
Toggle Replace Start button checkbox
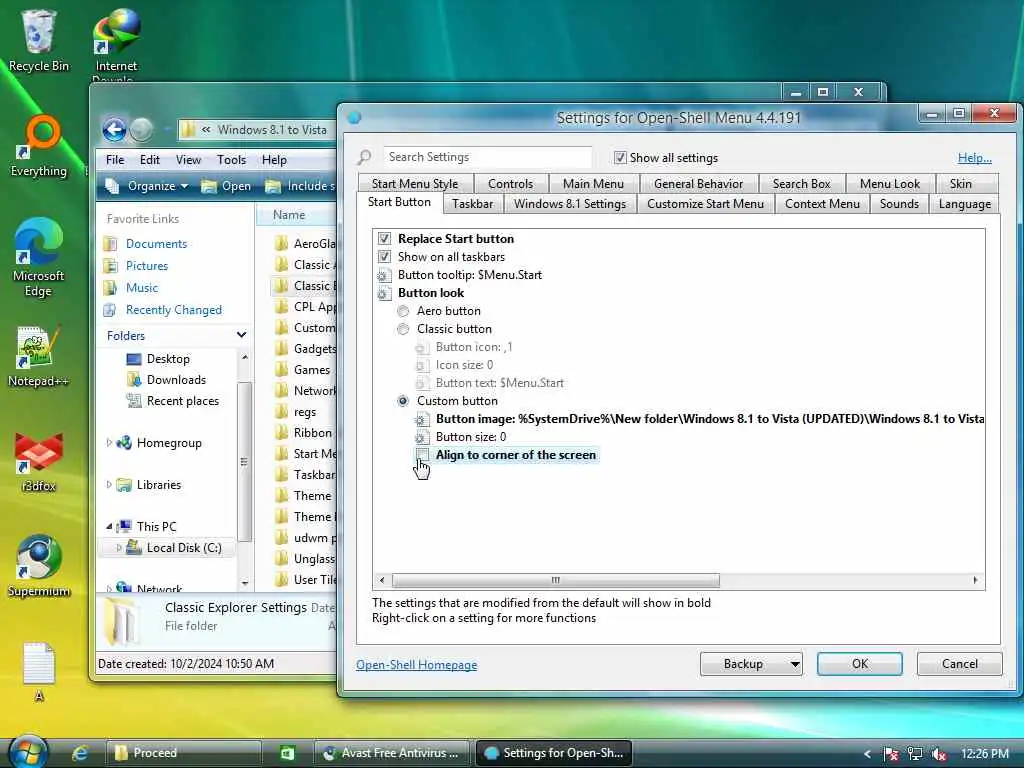point(384,238)
